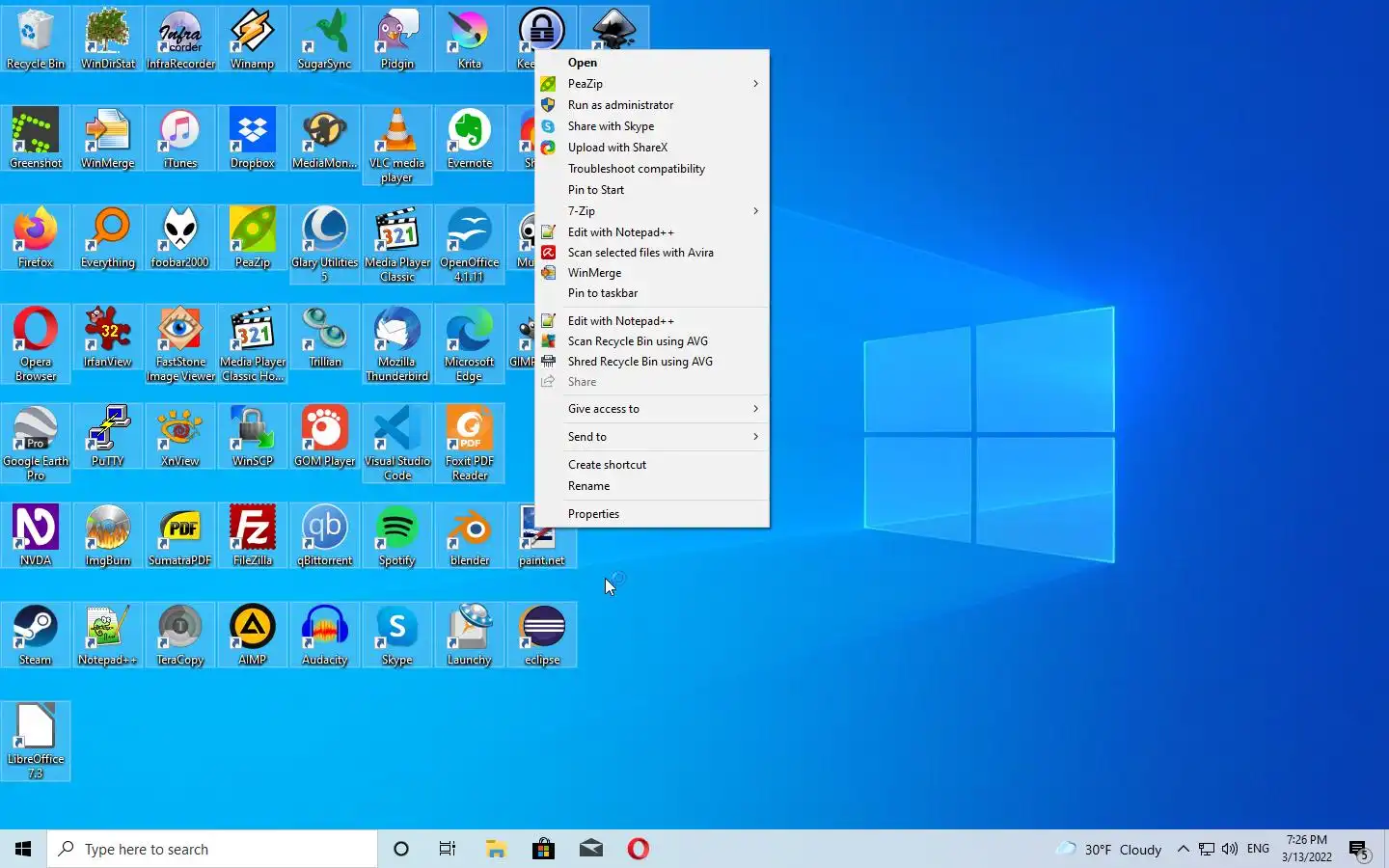Screen dimensions: 1389x868
Task: Select the iTunes desktop icon
Action: [x=180, y=139]
